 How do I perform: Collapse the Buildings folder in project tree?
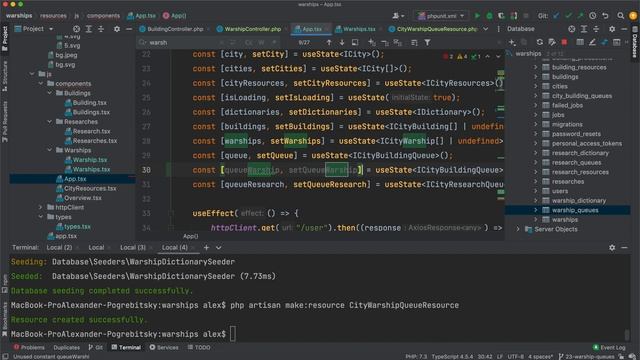(49, 93)
